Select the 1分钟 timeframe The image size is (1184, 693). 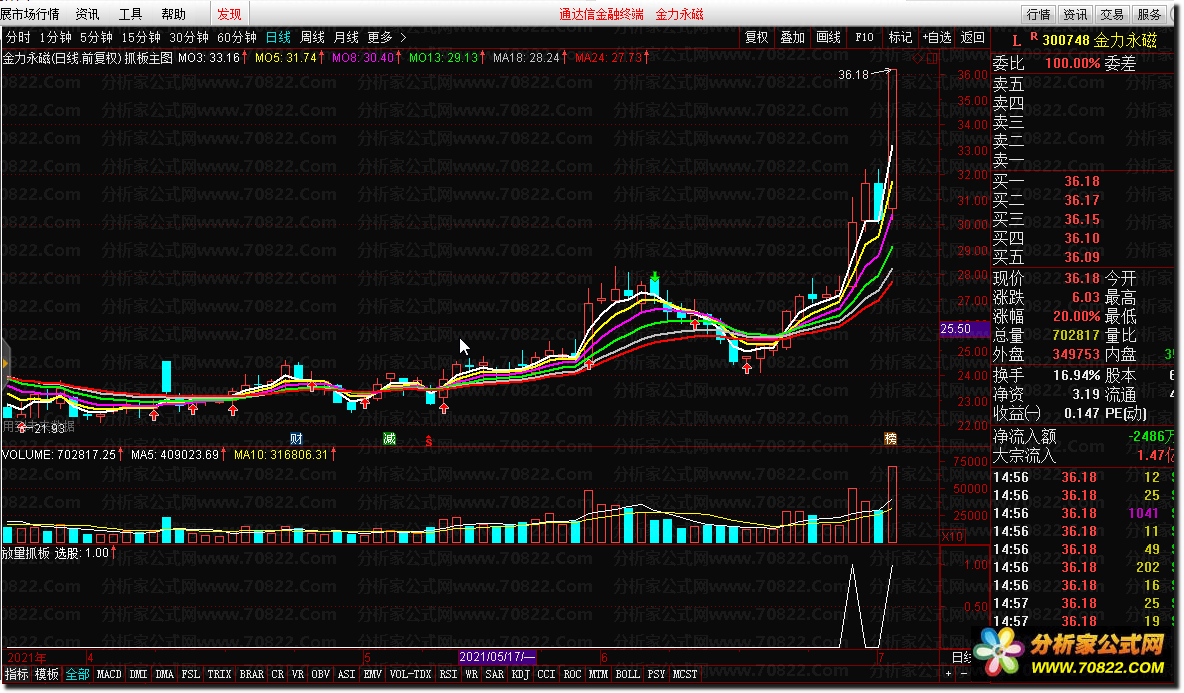[55, 37]
